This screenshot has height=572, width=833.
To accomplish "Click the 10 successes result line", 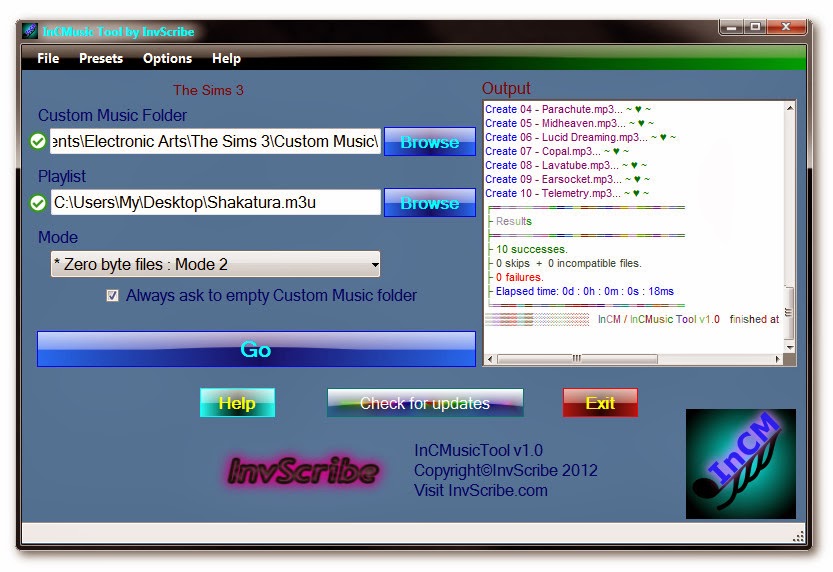I will (x=531, y=249).
